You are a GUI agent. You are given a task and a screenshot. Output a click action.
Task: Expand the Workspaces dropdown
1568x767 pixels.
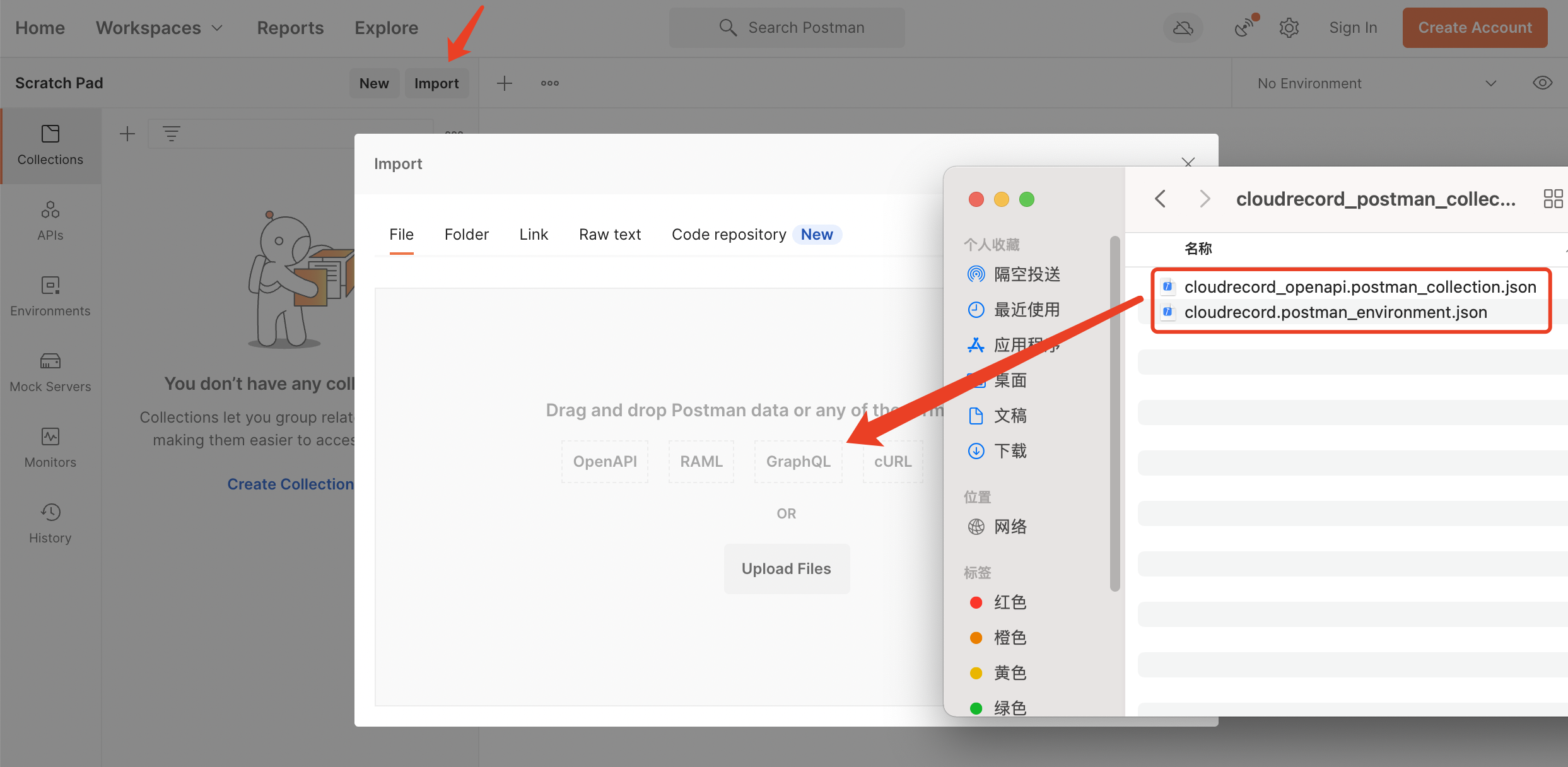click(x=159, y=28)
